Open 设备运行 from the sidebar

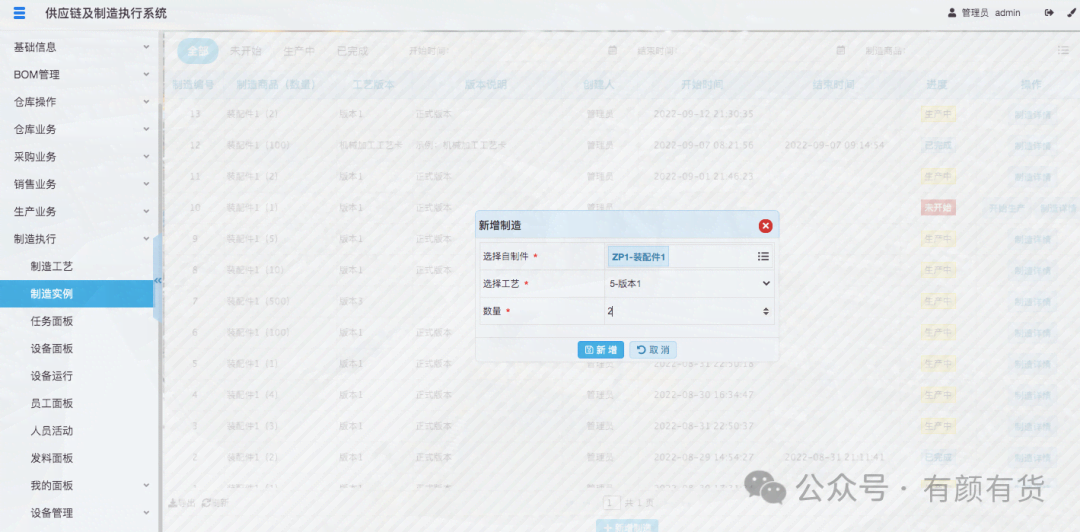click(x=52, y=376)
